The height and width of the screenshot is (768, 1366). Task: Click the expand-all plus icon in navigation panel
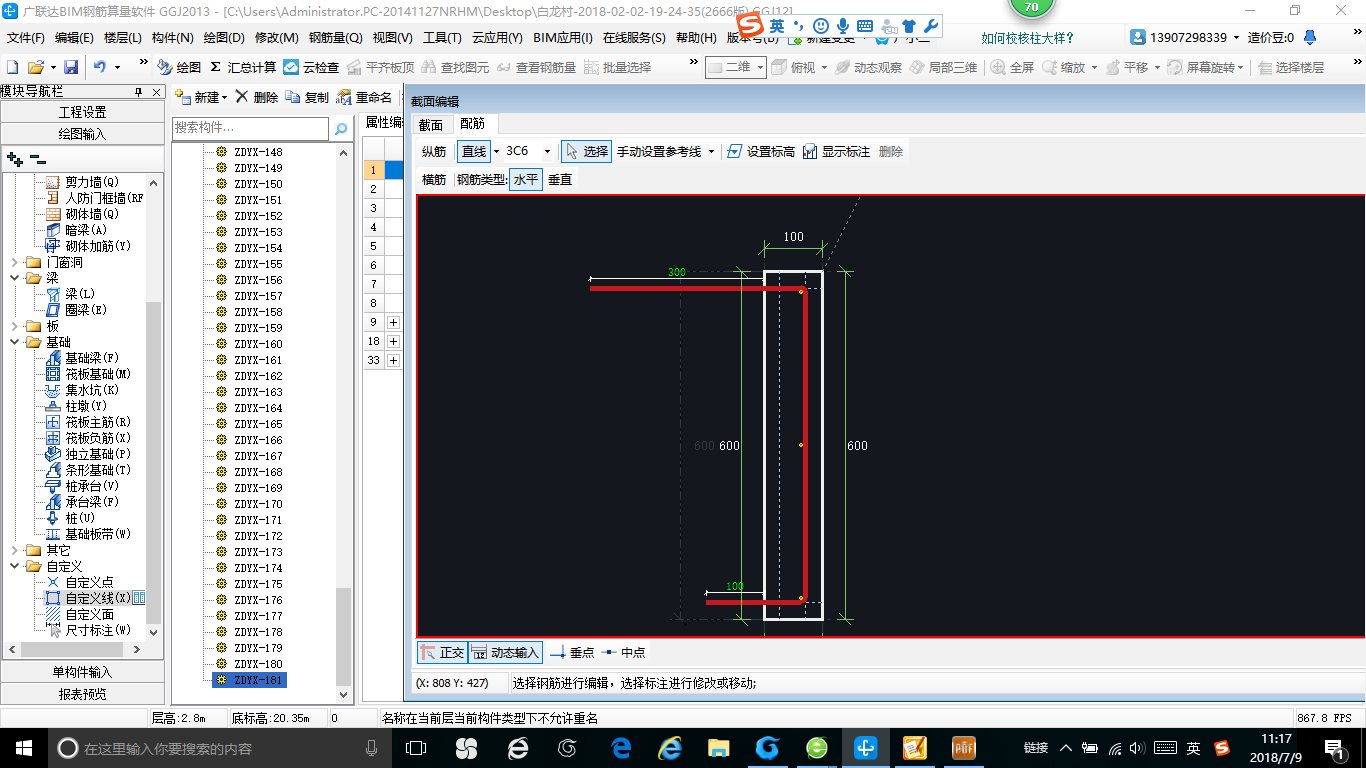(14, 158)
